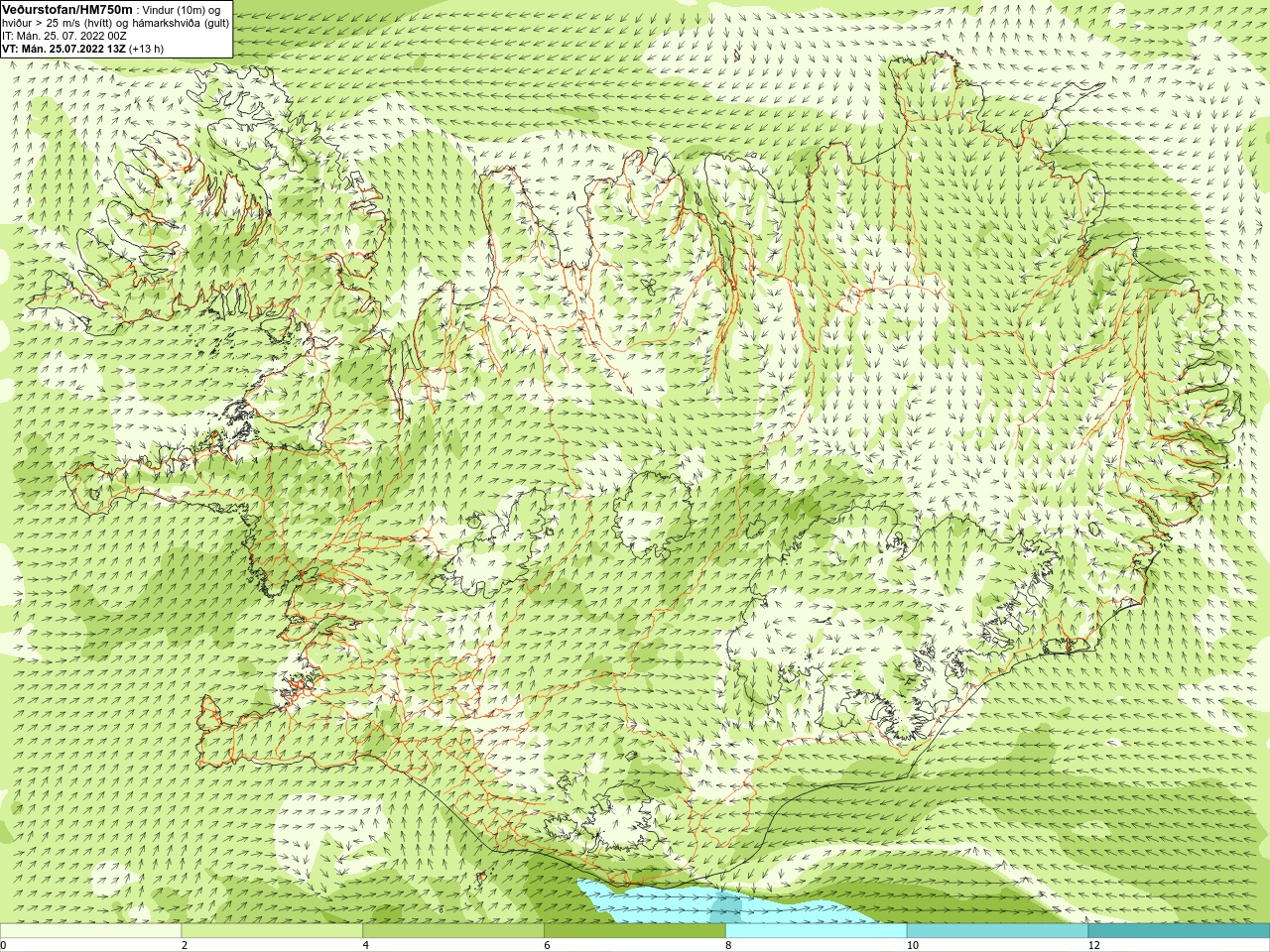Click the scale label '8' on color bar

pos(728,945)
